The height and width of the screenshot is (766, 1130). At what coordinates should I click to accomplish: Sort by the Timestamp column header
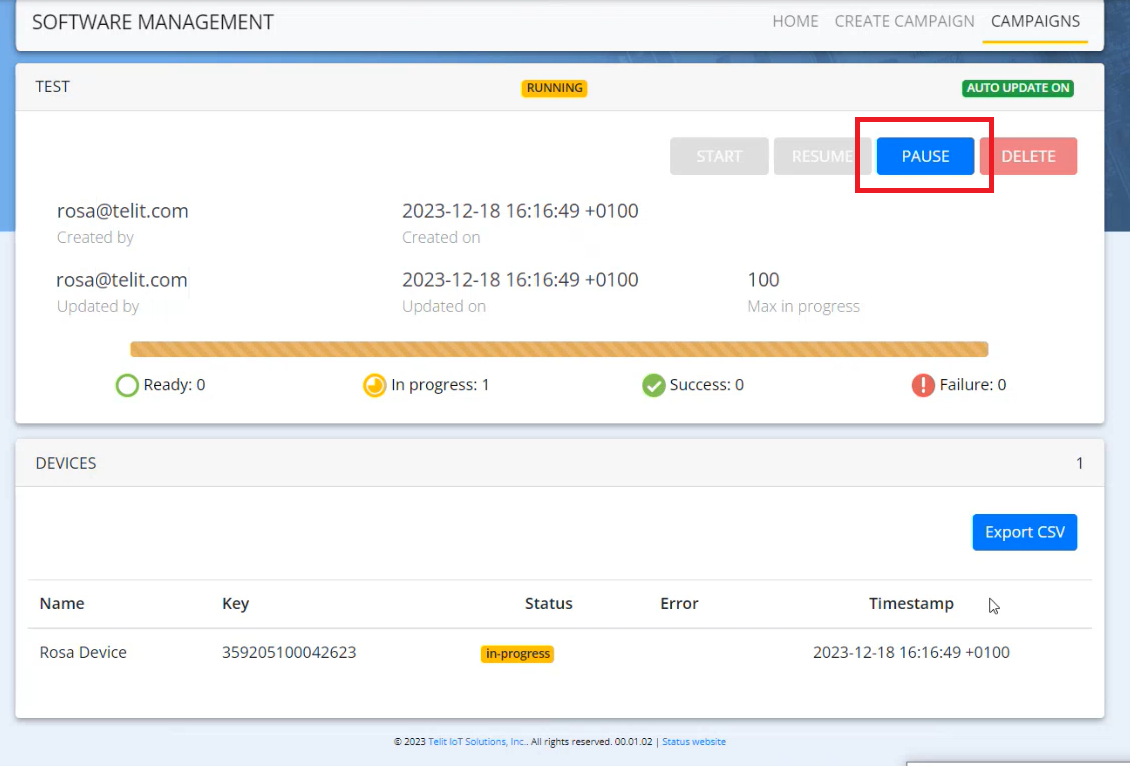coord(911,603)
